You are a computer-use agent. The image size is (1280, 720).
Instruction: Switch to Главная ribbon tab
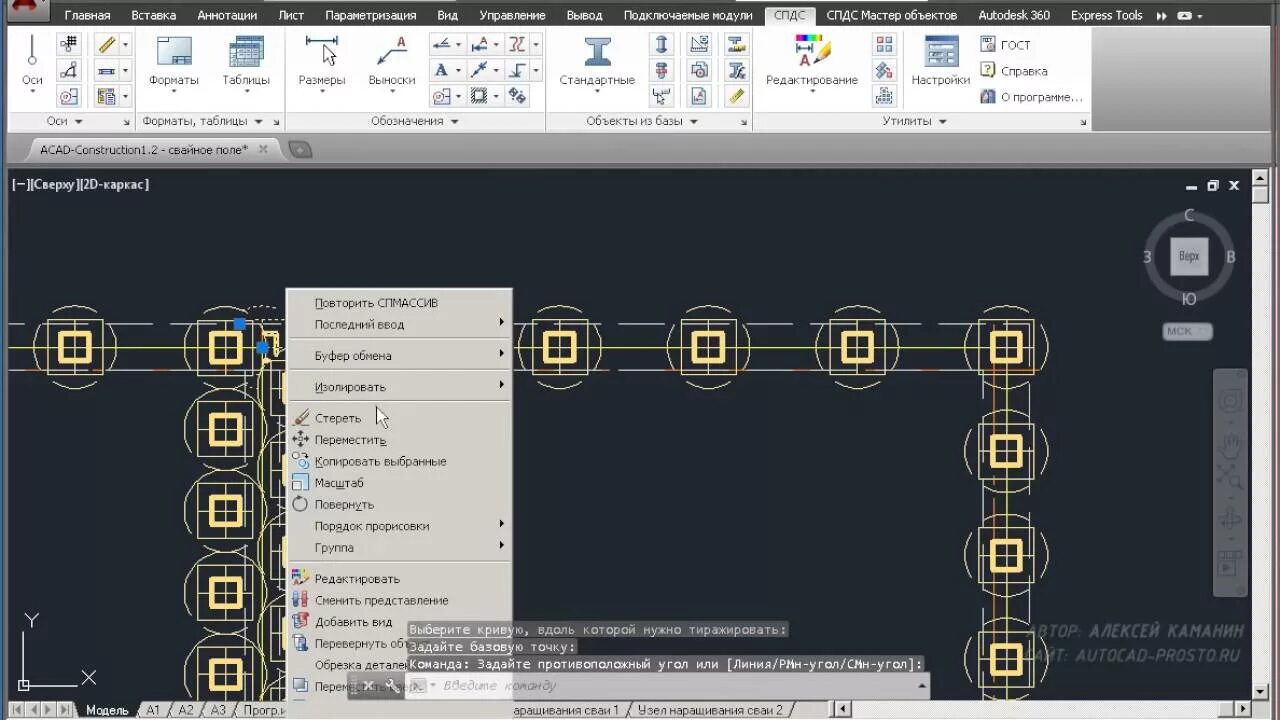(x=87, y=16)
